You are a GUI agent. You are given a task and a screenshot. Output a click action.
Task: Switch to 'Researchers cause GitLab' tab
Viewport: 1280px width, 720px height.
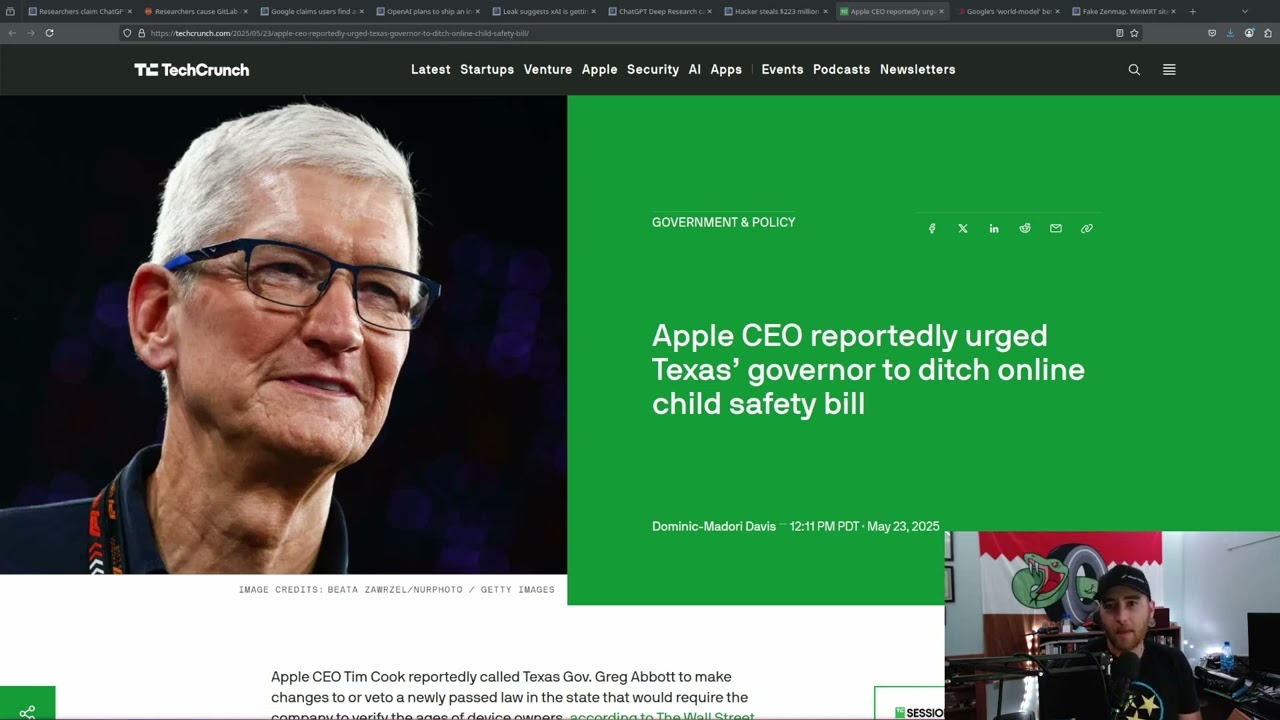click(195, 12)
